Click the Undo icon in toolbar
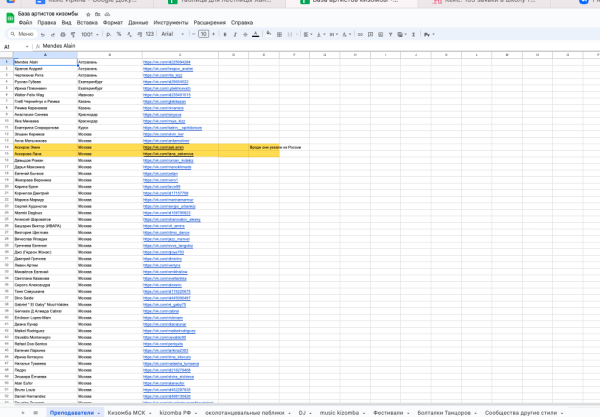This screenshot has width=600, height=417. click(x=44, y=34)
